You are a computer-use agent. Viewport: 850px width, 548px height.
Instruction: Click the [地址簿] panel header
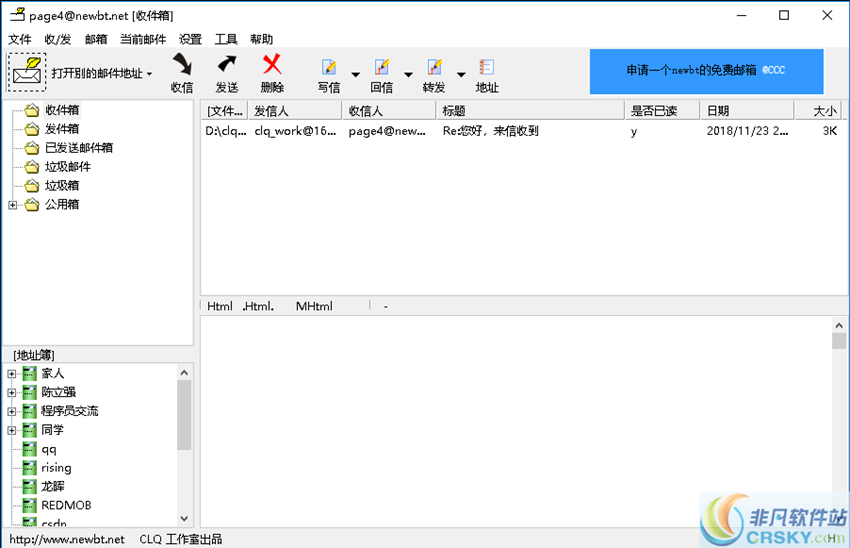[34, 355]
